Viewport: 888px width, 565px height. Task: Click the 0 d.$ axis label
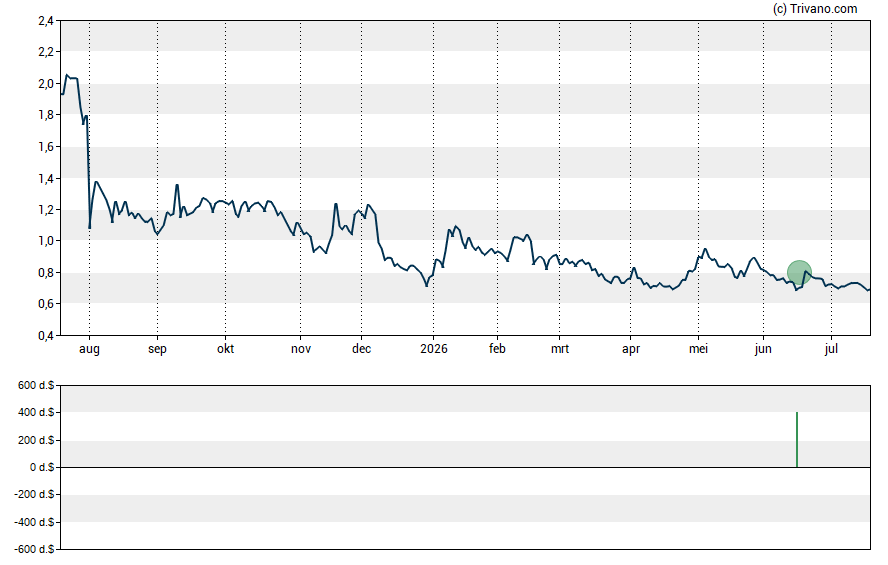click(x=42, y=467)
